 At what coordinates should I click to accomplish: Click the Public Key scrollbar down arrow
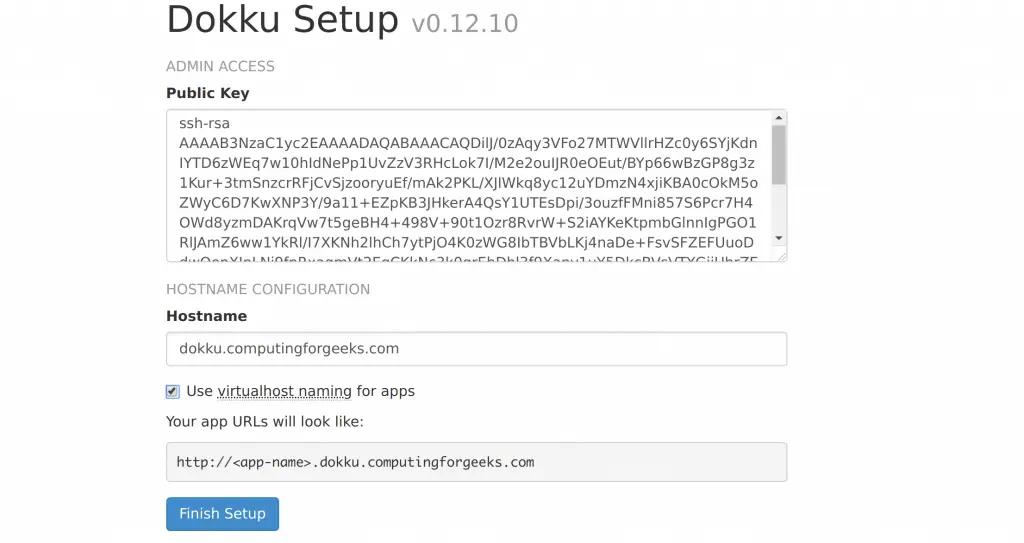pyautogui.click(x=778, y=239)
